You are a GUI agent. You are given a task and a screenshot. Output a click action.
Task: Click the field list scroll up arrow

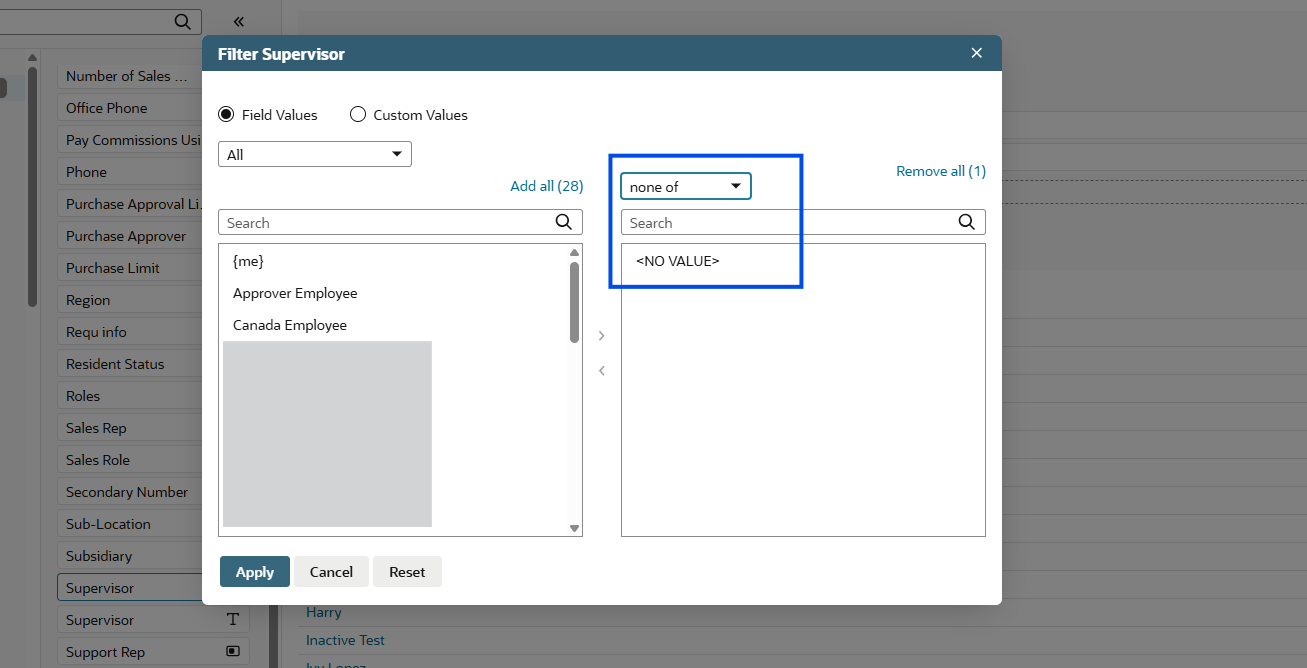tap(32, 57)
